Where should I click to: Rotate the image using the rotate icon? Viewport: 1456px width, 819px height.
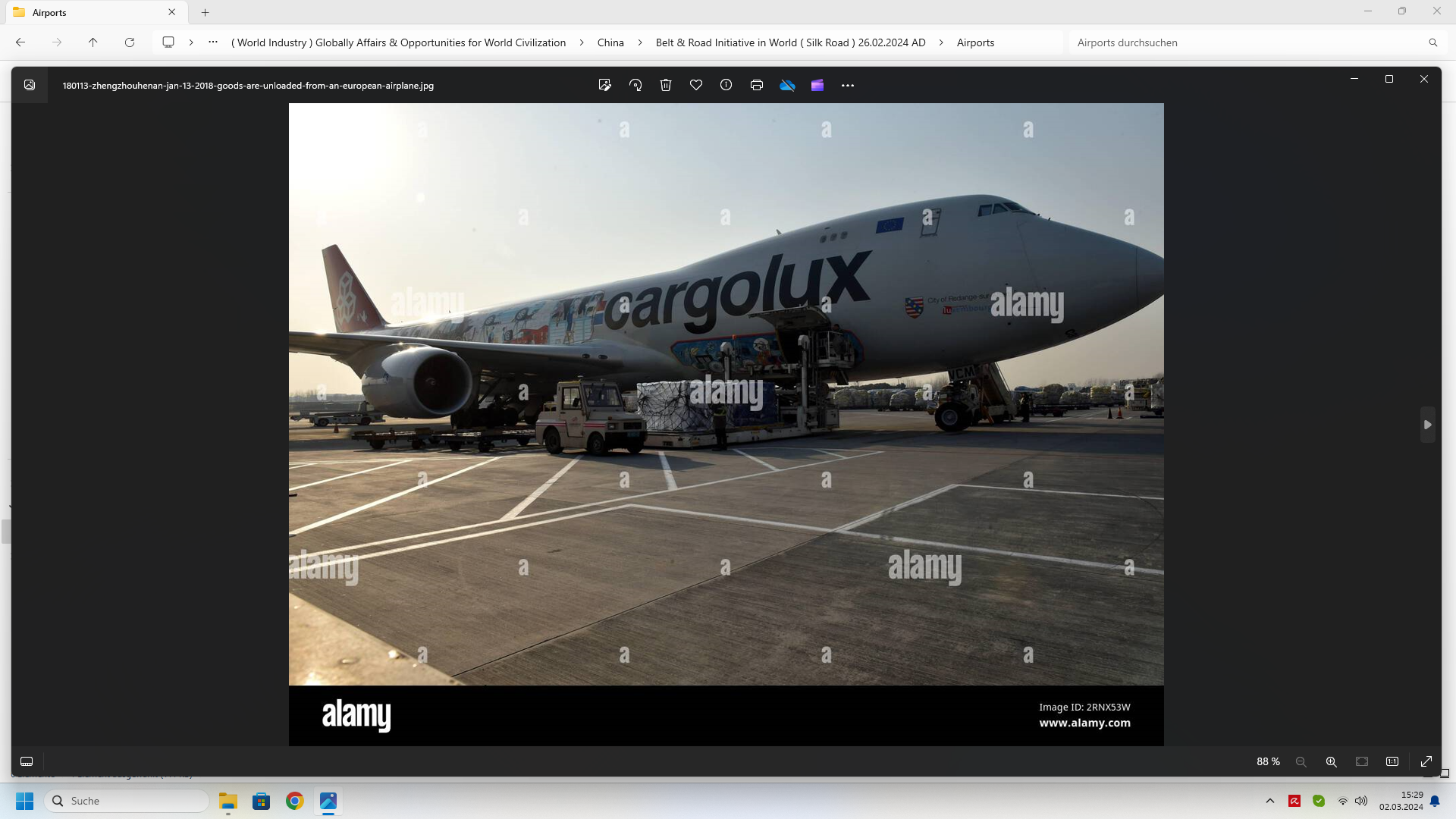[x=635, y=85]
